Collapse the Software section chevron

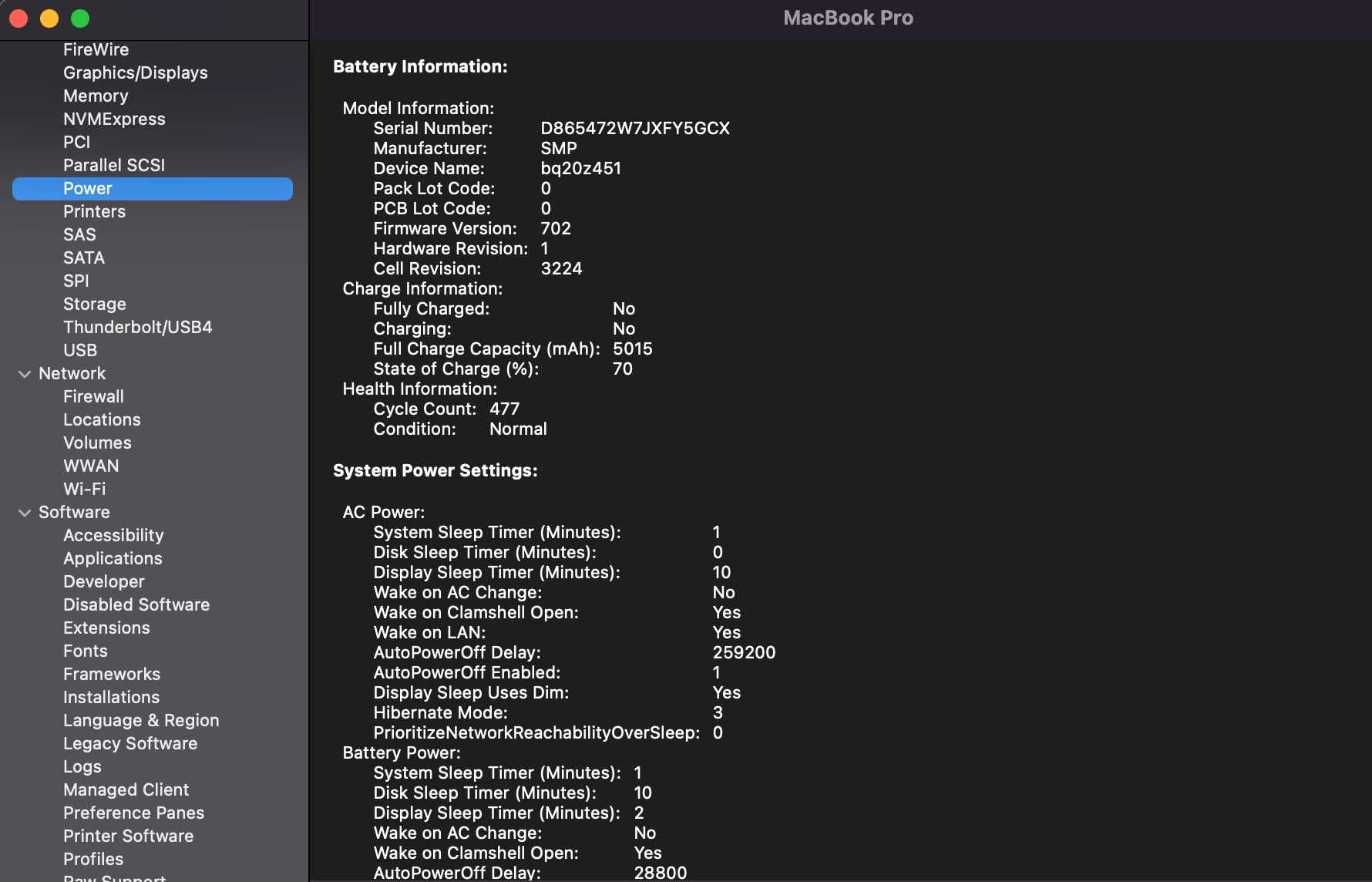25,513
